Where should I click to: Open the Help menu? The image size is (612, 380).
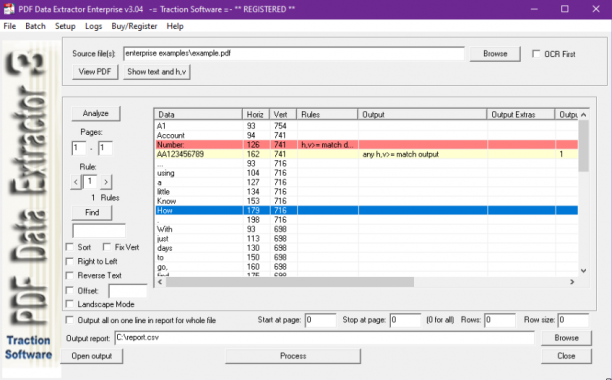pyautogui.click(x=175, y=26)
